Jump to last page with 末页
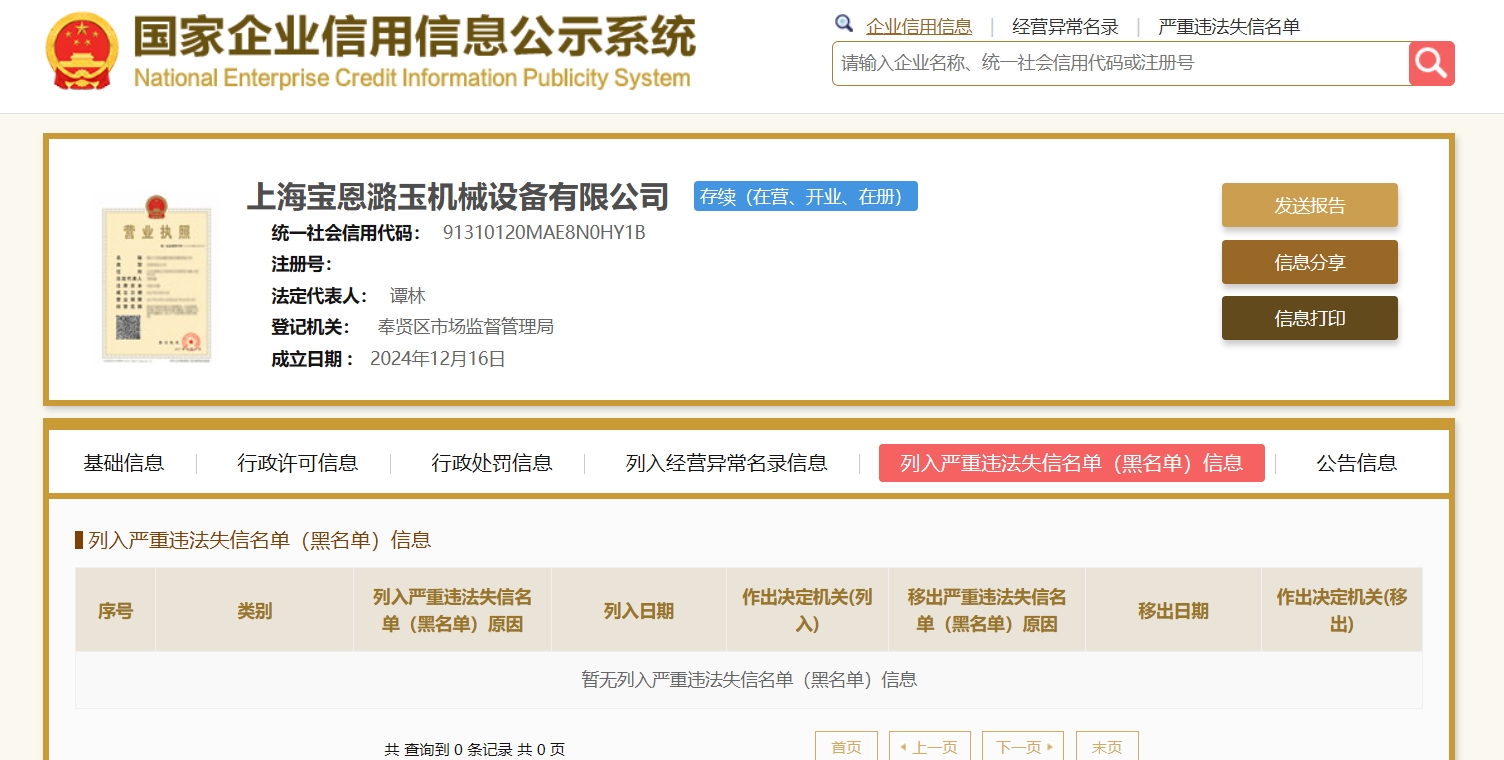This screenshot has width=1504, height=760. point(1107,747)
